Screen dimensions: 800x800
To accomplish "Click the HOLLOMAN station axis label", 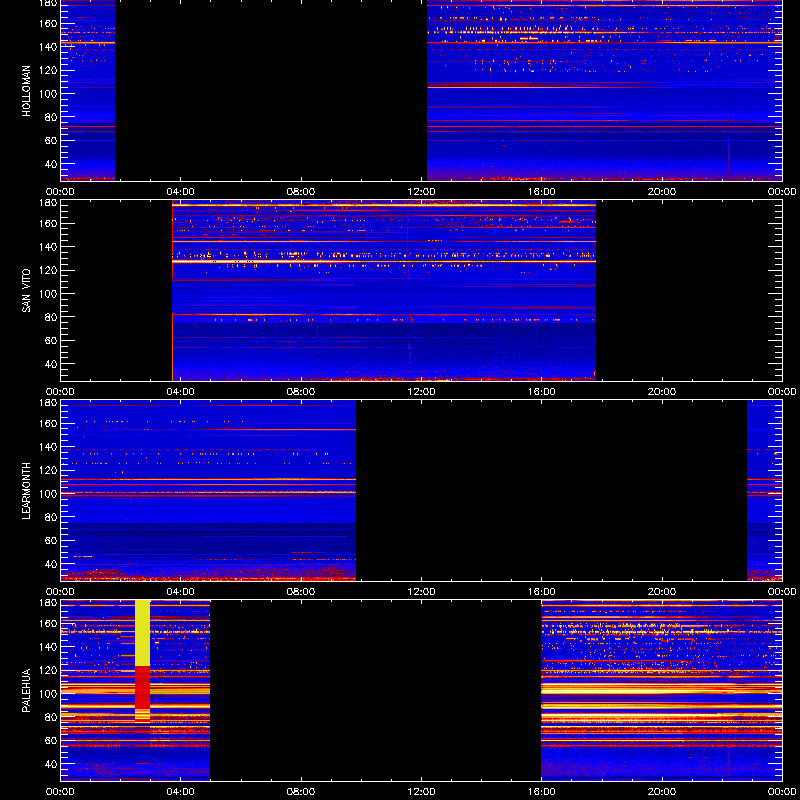I will coord(26,91).
